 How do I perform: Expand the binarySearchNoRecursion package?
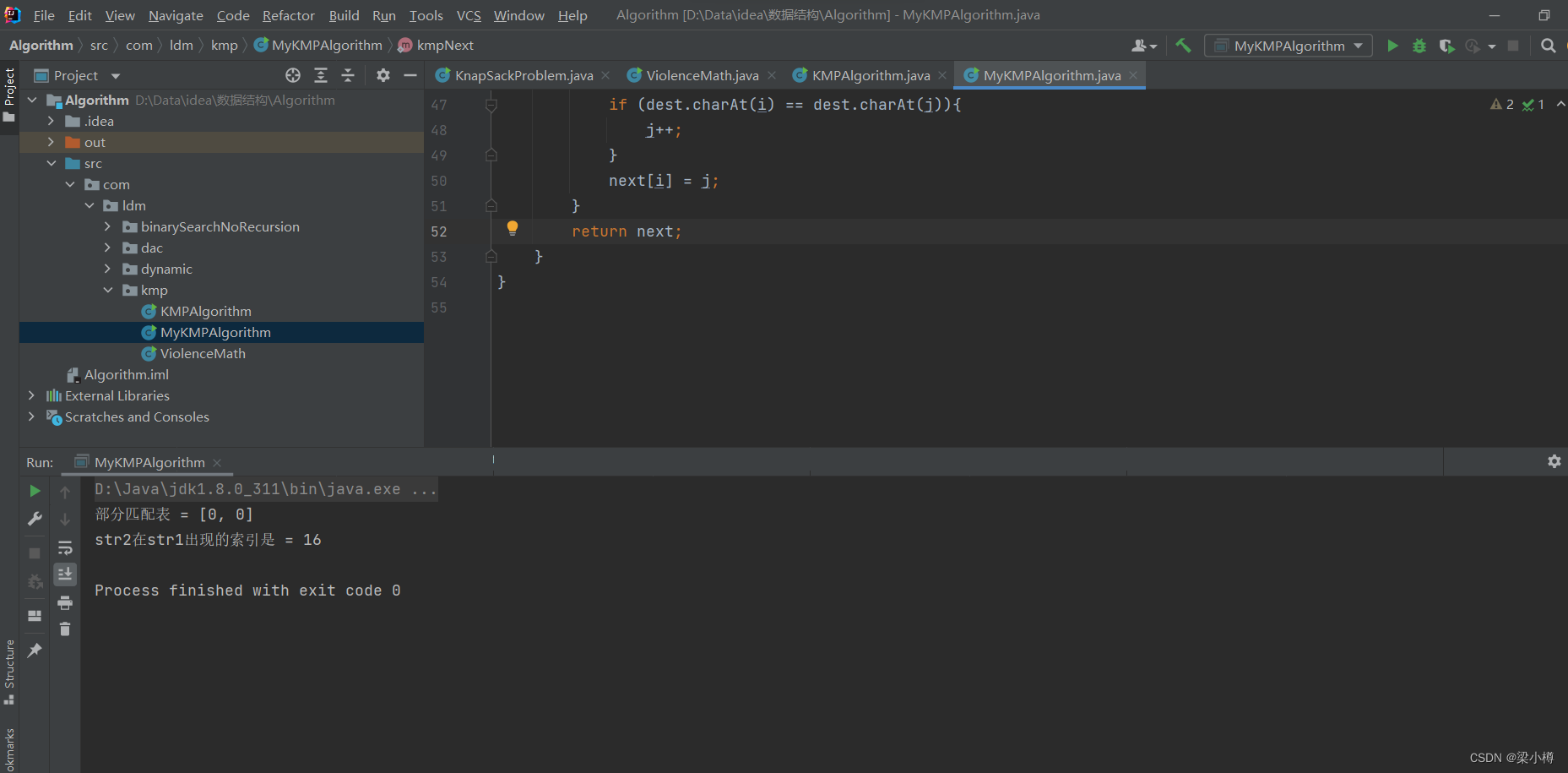[108, 226]
